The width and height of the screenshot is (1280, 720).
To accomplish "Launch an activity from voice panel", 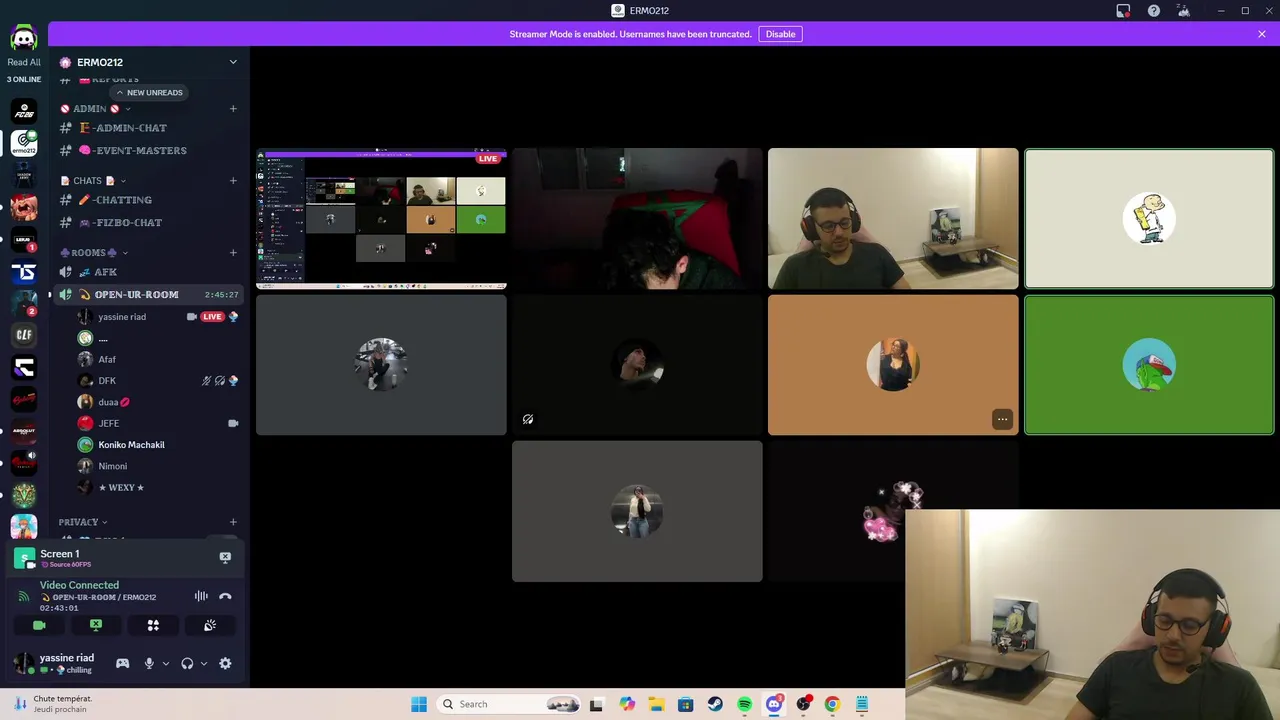I will coord(153,625).
